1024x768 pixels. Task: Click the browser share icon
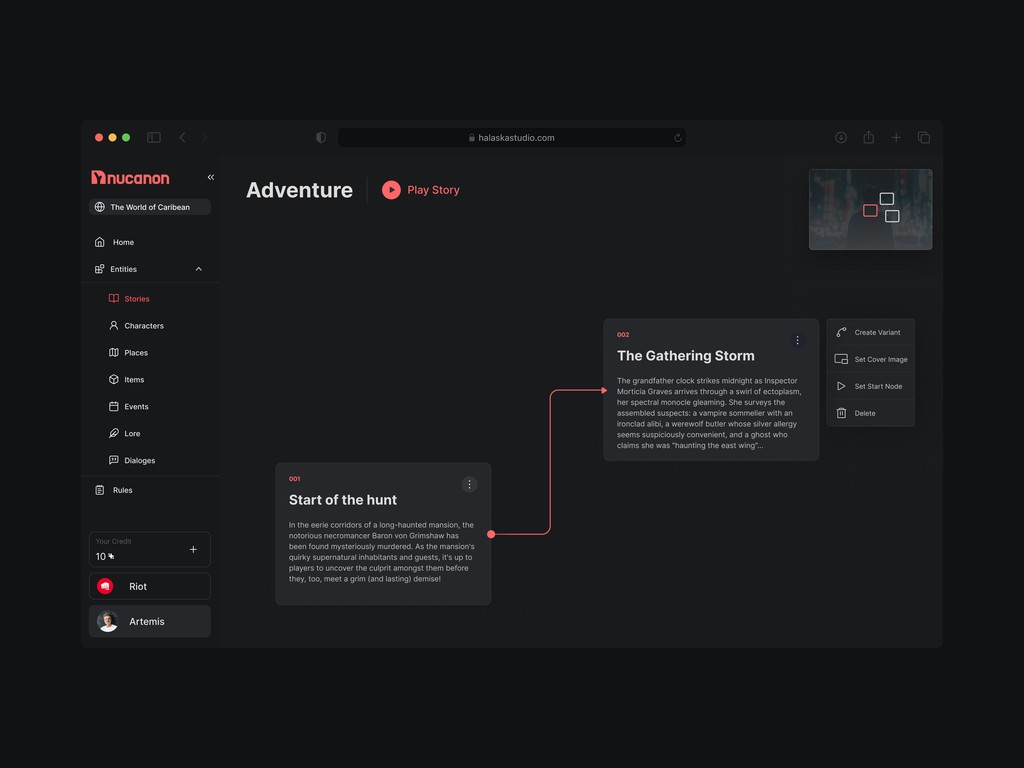869,137
